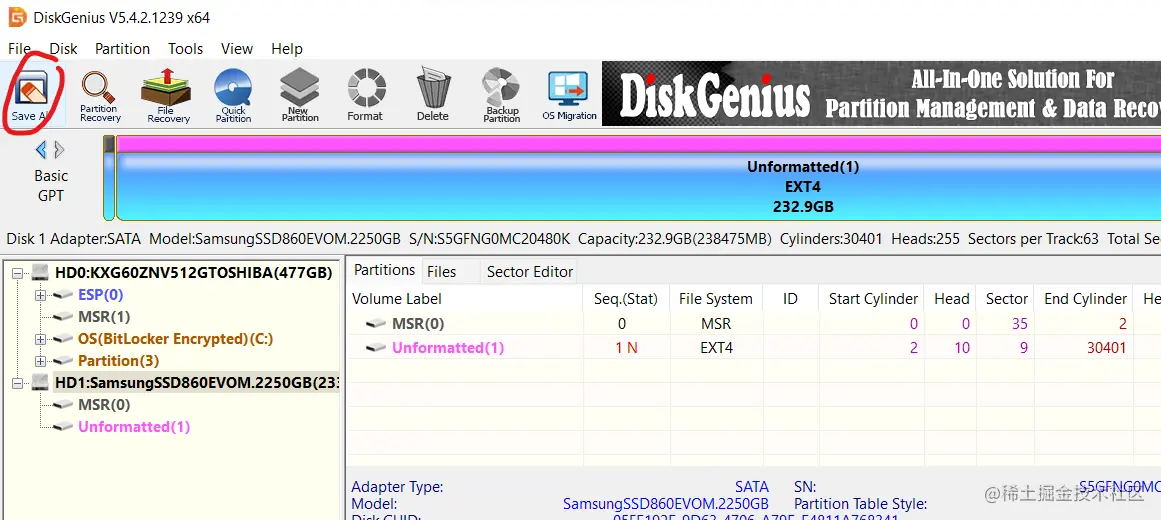Click the HD0 Toshiba disk drive icon
Image resolution: width=1161 pixels, height=520 pixels.
(x=41, y=273)
